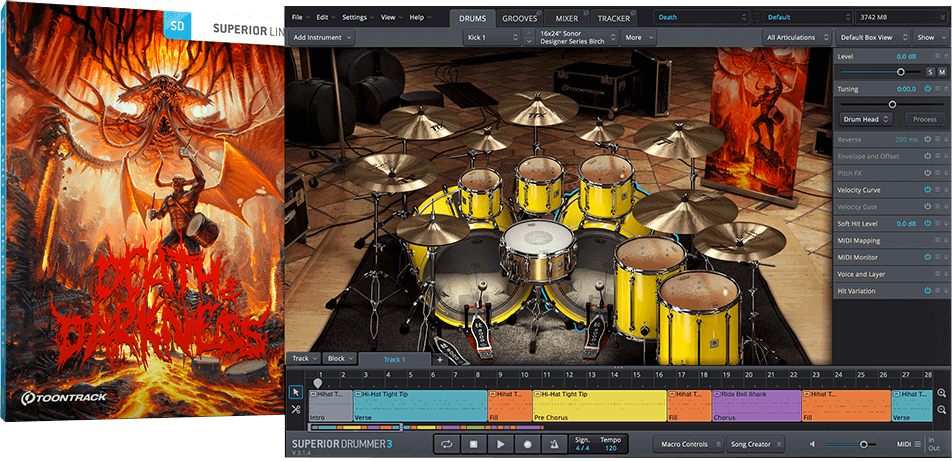Toggle the metronome icon
Viewport: 952px width, 461px height.
553,444
